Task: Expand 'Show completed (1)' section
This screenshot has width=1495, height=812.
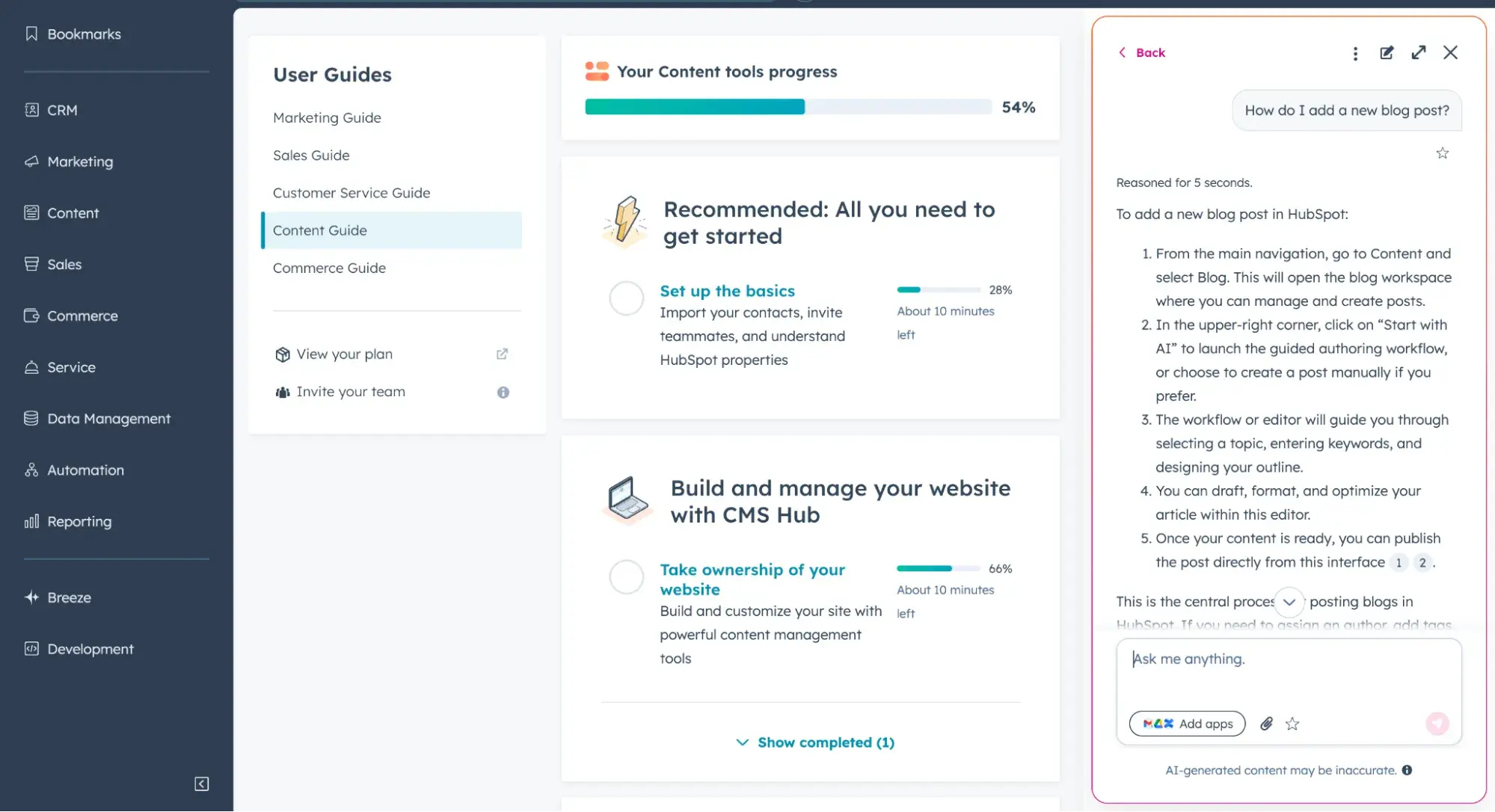Action: click(x=814, y=742)
